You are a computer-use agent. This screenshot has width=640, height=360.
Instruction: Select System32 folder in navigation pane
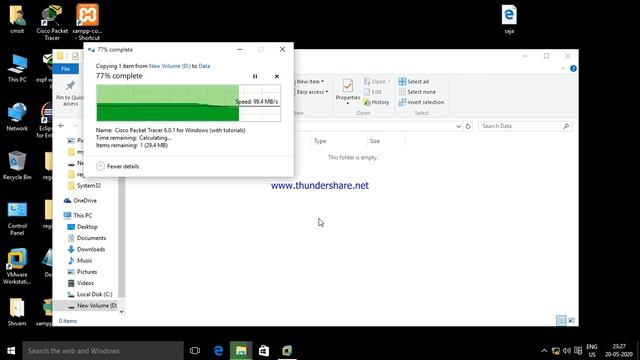(x=84, y=186)
